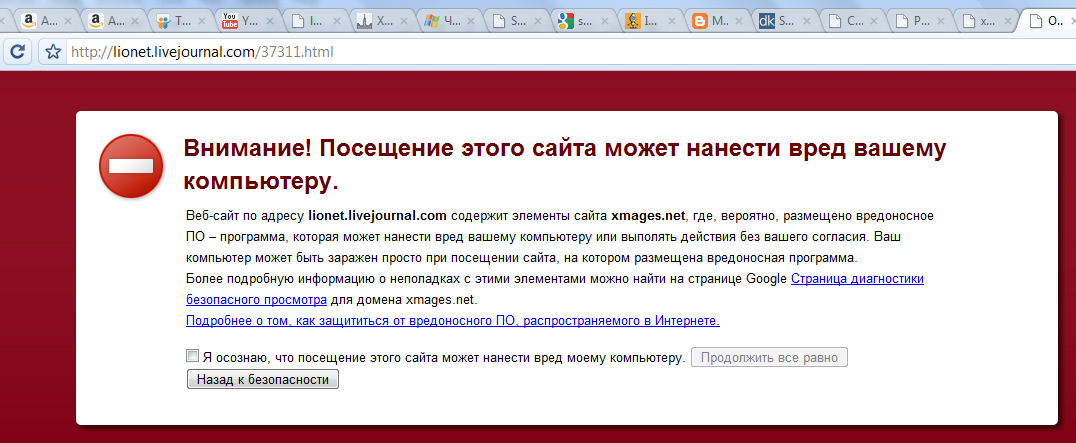Click the bold "xmages.net" domain text
Screen dimensions: 1076x443
pyautogui.click(x=648, y=216)
